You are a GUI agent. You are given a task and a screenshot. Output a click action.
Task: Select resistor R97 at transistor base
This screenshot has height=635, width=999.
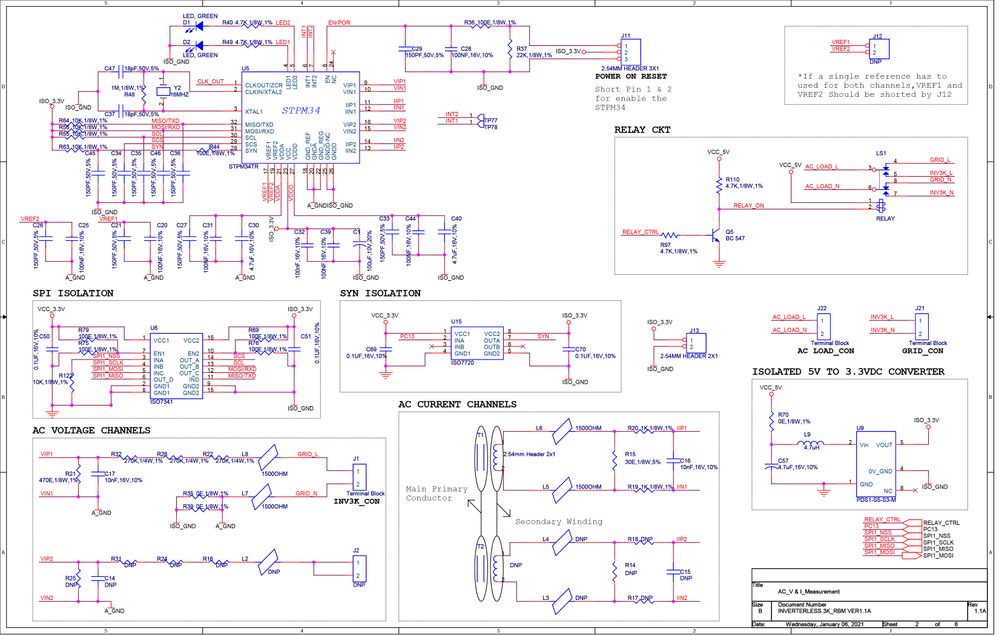[x=669, y=235]
